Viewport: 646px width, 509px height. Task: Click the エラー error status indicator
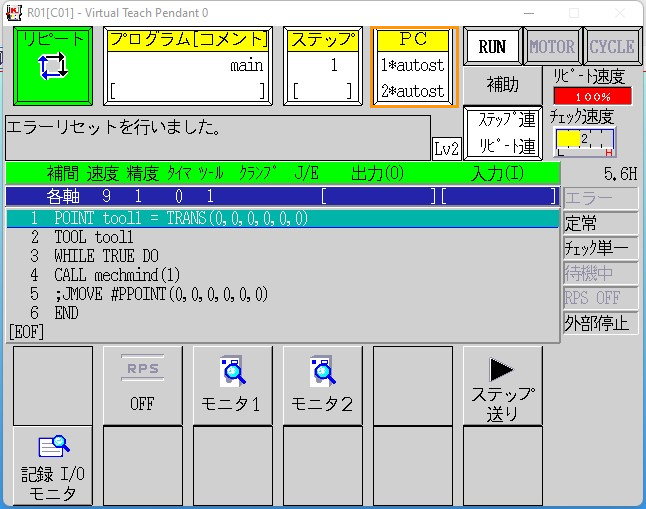tap(600, 199)
